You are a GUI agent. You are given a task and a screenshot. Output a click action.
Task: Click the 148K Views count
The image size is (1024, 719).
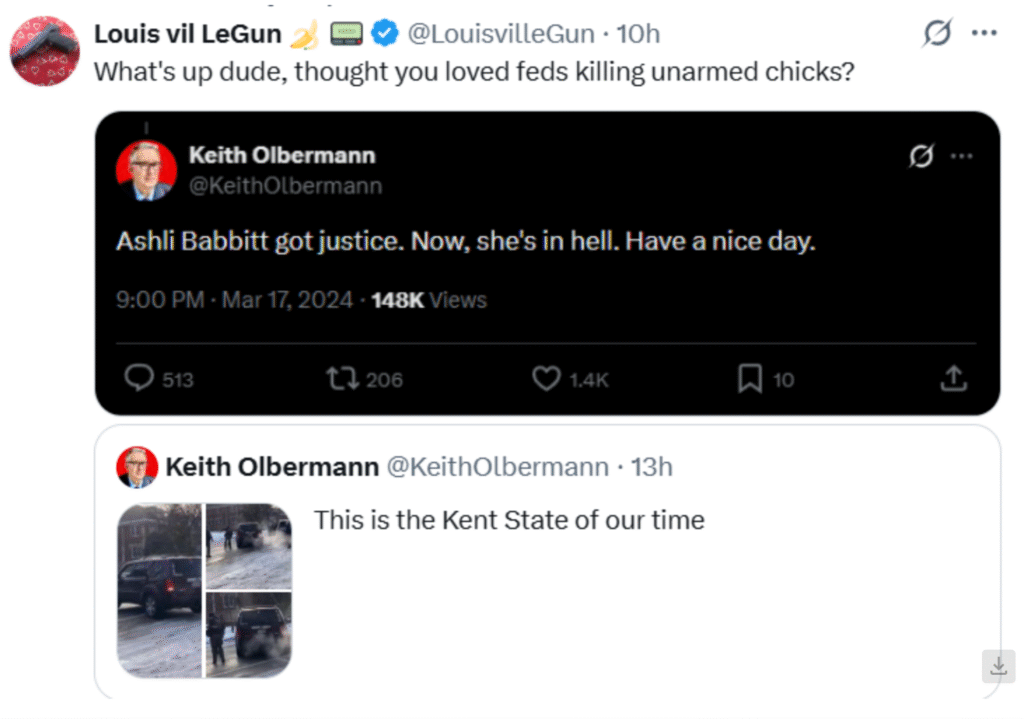tap(428, 300)
